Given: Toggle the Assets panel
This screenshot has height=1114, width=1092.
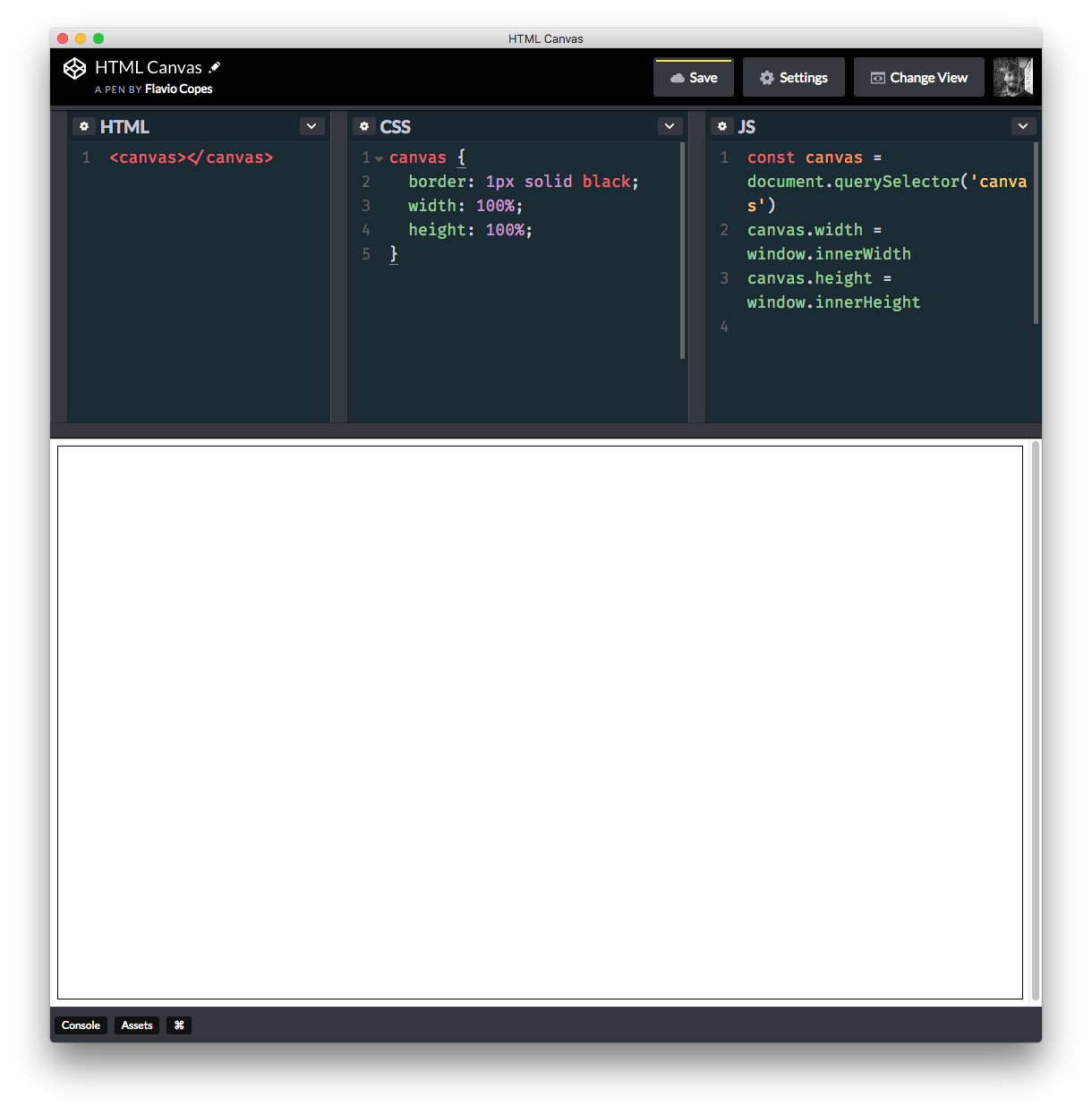Looking at the screenshot, I should coord(137,1025).
